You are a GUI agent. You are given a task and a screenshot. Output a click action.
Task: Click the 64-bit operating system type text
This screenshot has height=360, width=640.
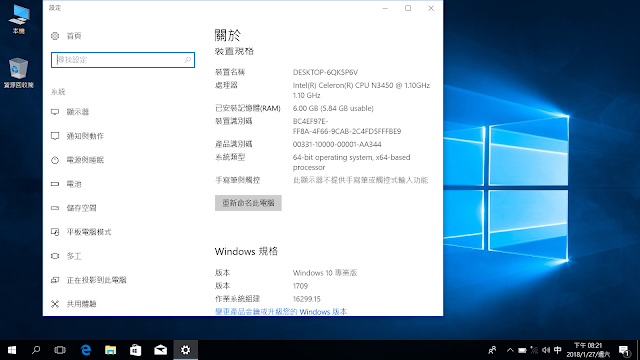pyautogui.click(x=351, y=162)
